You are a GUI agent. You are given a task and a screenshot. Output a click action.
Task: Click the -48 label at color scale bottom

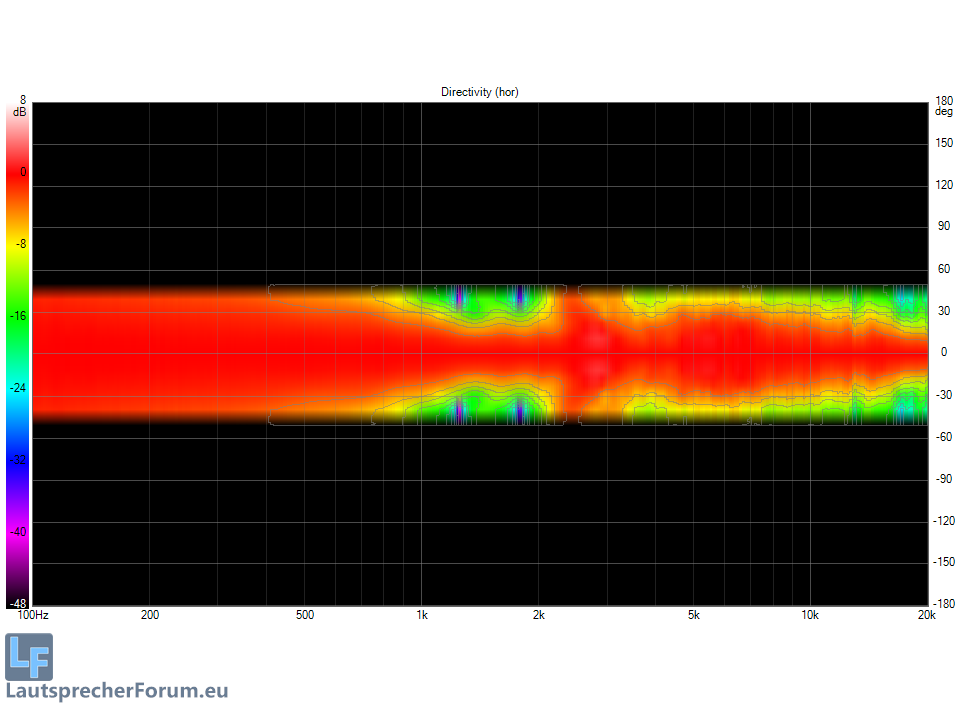click(18, 604)
